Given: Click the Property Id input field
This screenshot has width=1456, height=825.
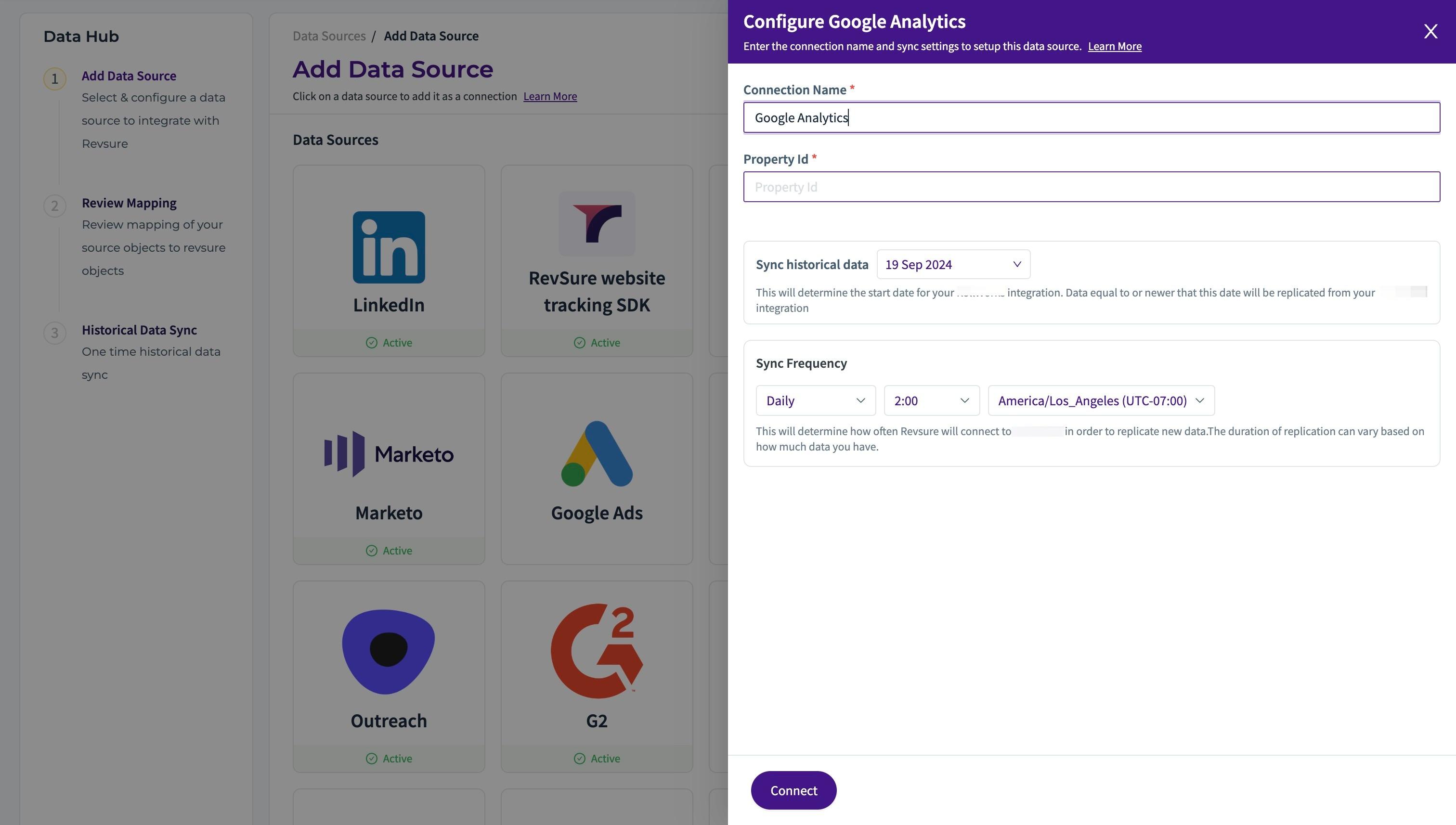Looking at the screenshot, I should (1091, 187).
